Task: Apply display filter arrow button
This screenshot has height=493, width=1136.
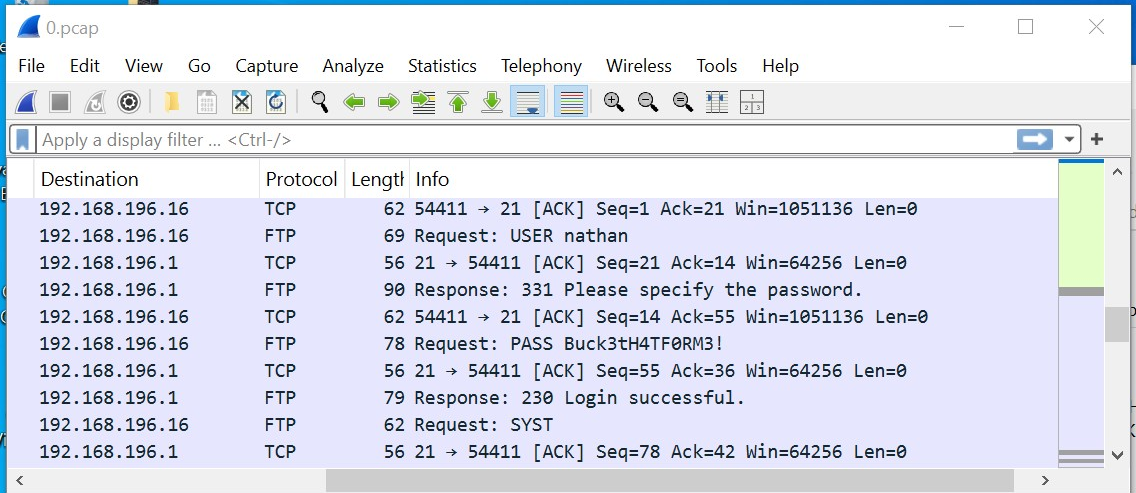Action: pyautogui.click(x=1034, y=139)
